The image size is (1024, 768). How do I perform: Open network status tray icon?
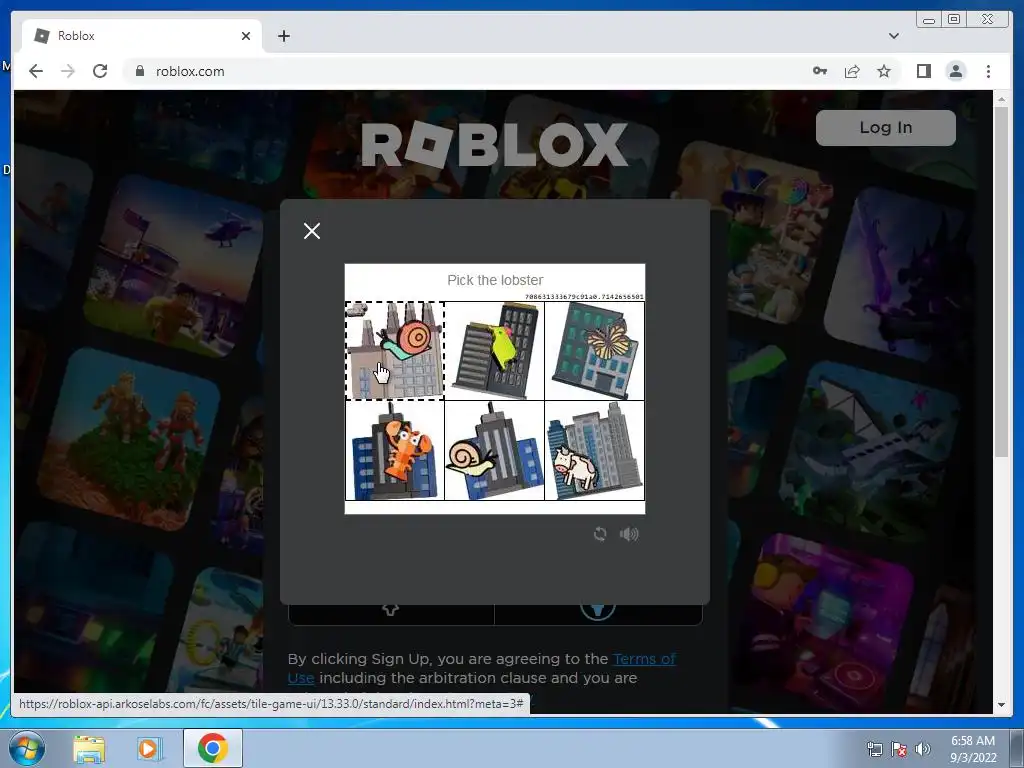(x=874, y=749)
